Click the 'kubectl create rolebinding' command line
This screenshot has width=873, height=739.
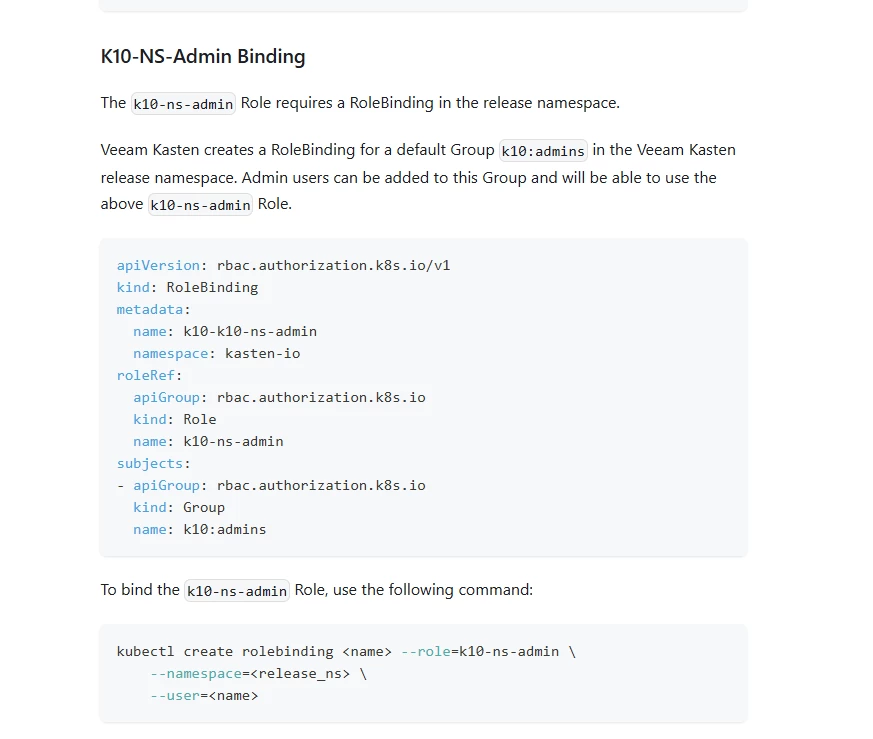point(346,652)
